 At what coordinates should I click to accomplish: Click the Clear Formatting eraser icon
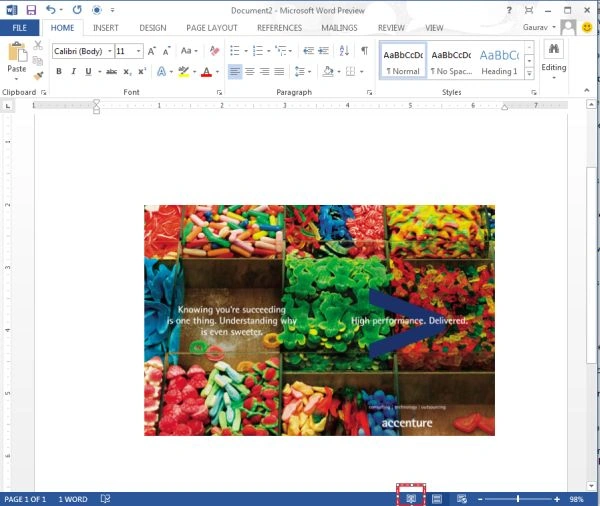coord(214,51)
